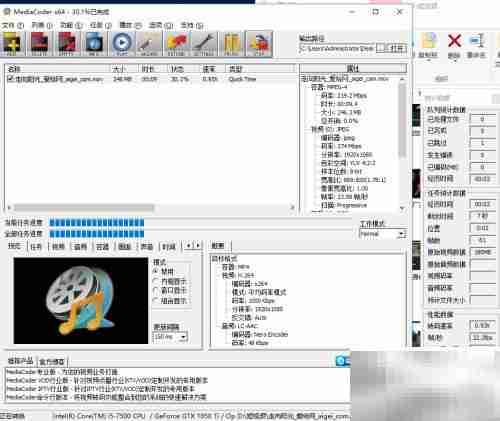Click the file list horizontal scrollbar
The width and height of the screenshot is (500, 421).
(151, 208)
